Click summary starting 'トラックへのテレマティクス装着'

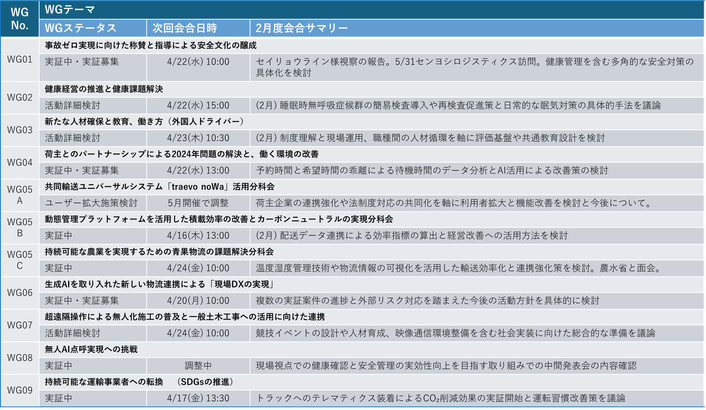(440, 398)
